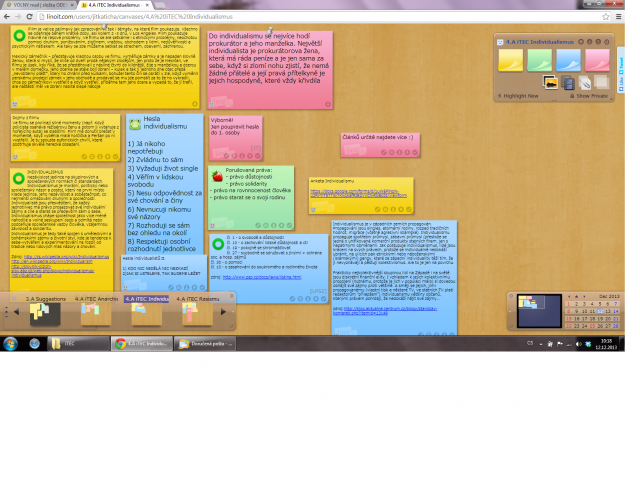The height and width of the screenshot is (480, 640).
Task: Open the Chrome menu button
Action: 618,17
